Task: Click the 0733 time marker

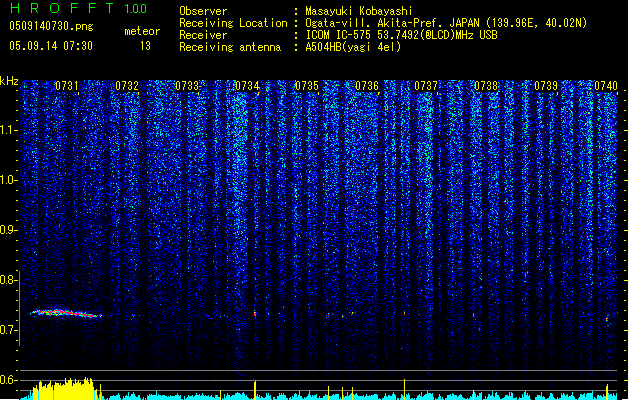Action: [x=187, y=86]
